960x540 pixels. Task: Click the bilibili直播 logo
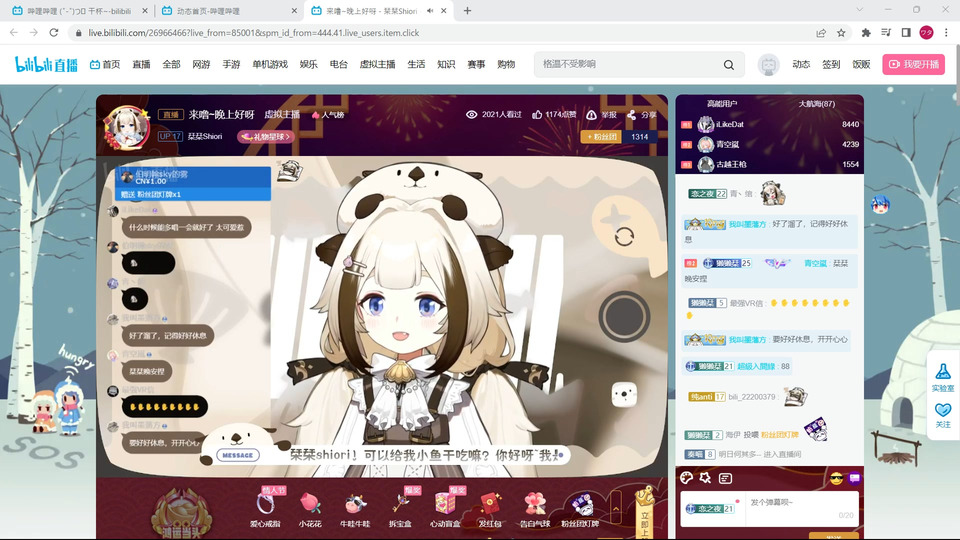[x=46, y=64]
